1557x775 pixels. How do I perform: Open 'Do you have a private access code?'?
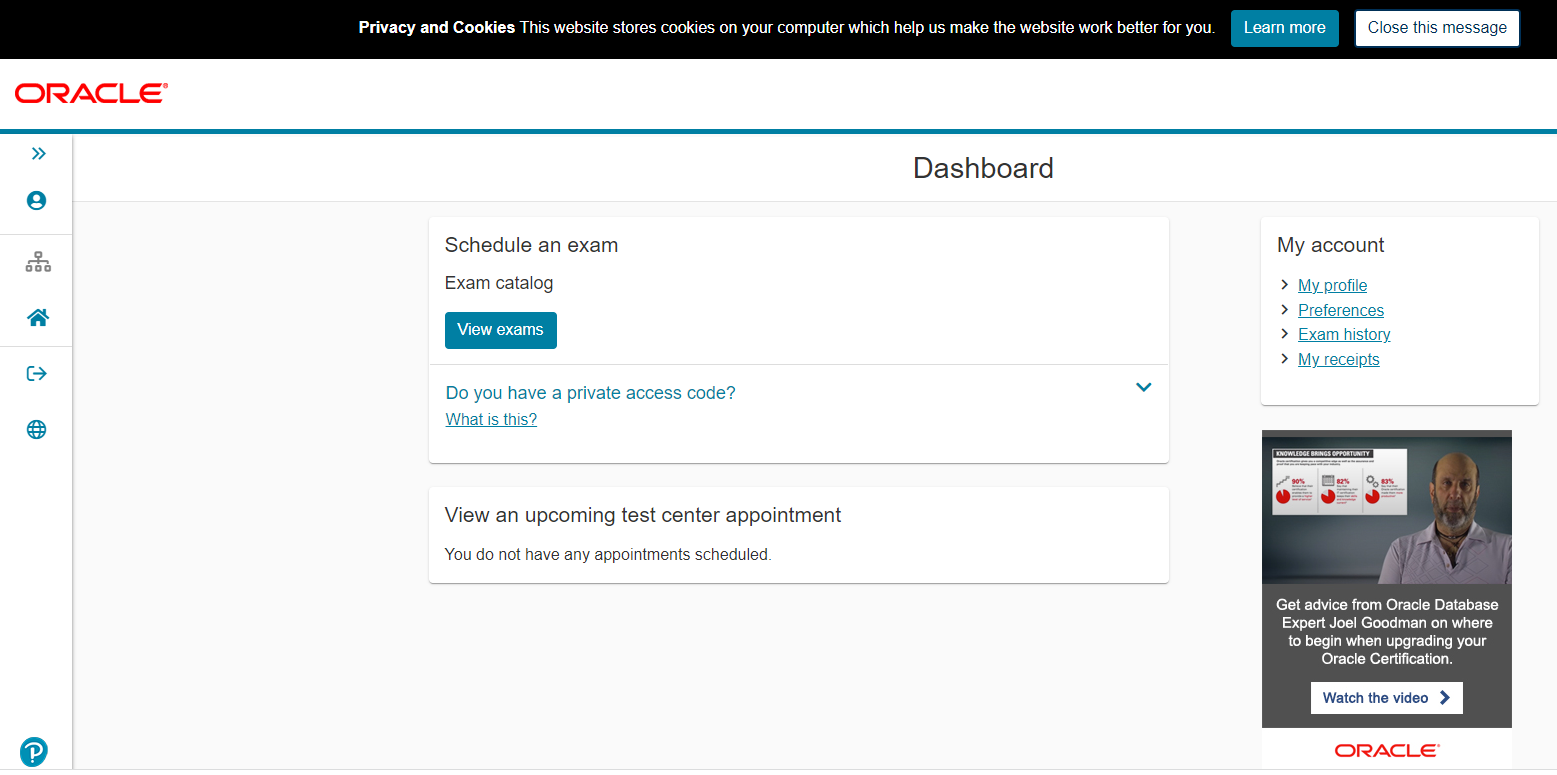tap(590, 393)
